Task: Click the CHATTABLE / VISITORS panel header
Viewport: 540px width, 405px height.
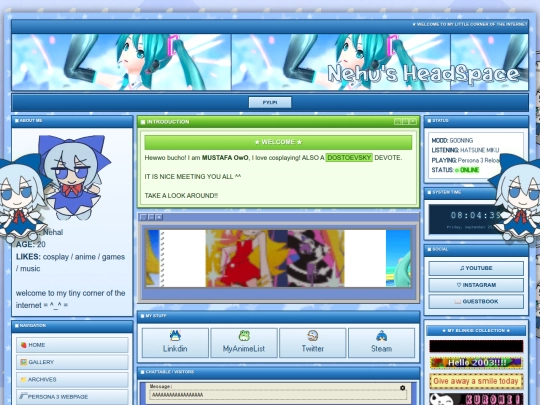Action: point(278,372)
